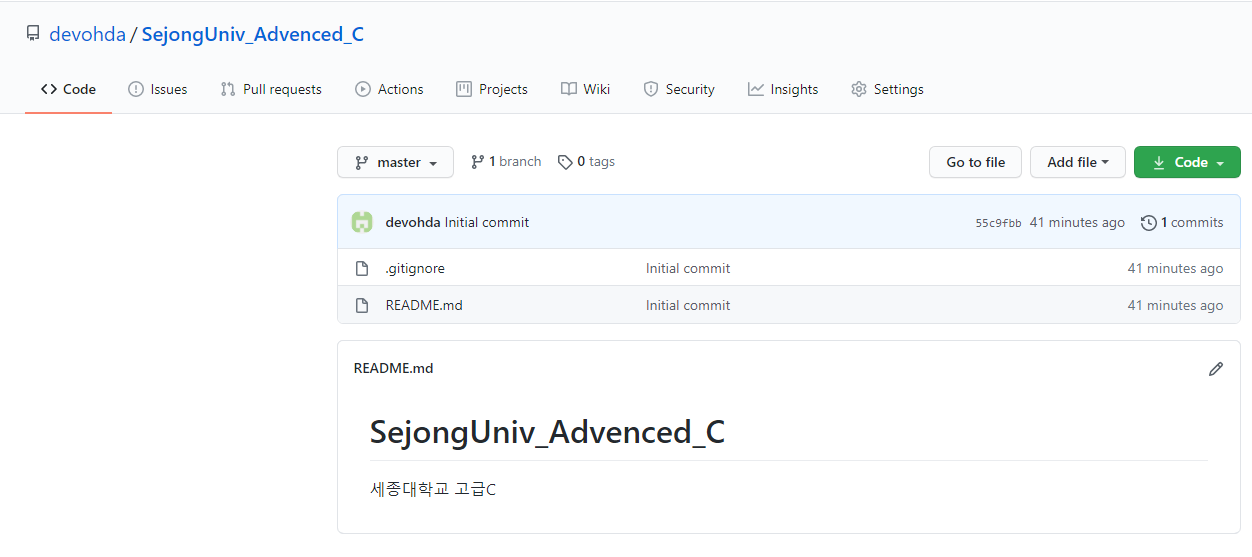Open the Issues tab
Screen dimensions: 1252x557
(x=158, y=89)
